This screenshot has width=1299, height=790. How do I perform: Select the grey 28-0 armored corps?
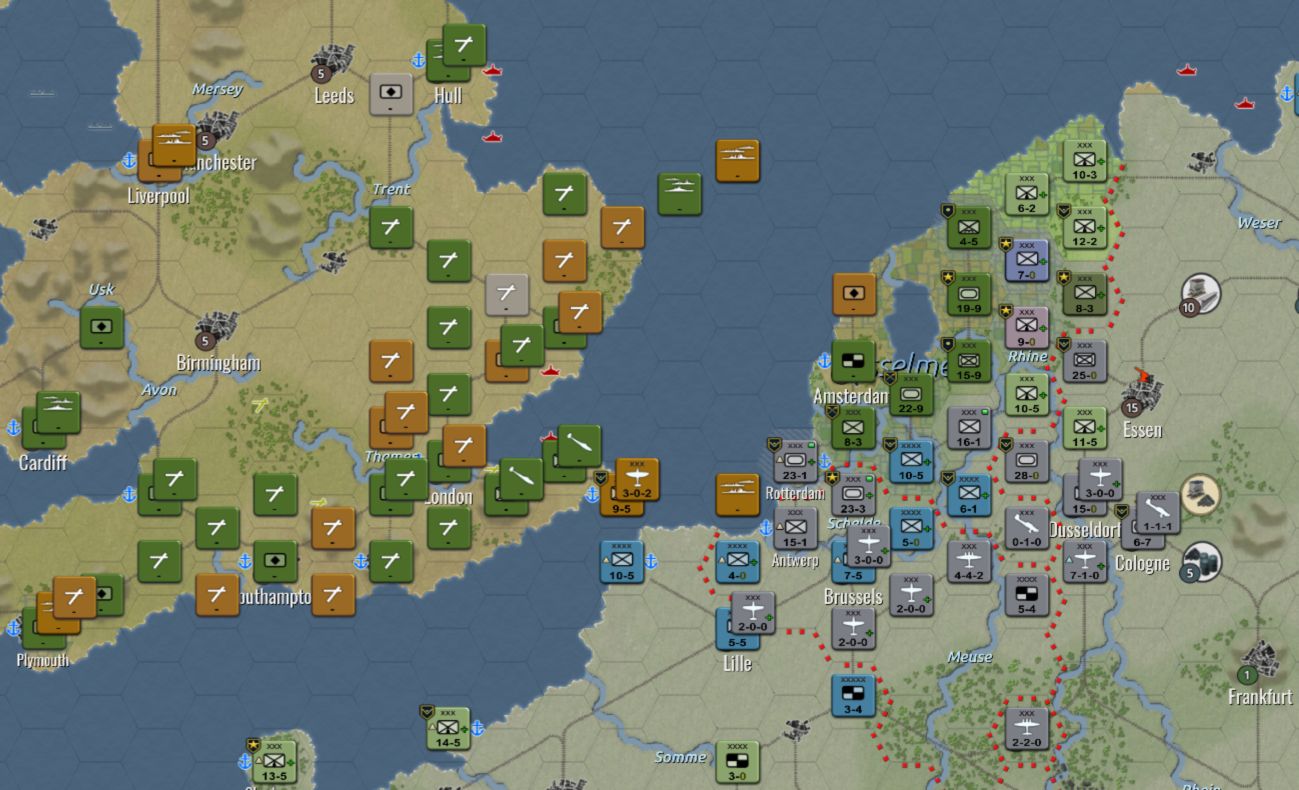tap(1027, 461)
